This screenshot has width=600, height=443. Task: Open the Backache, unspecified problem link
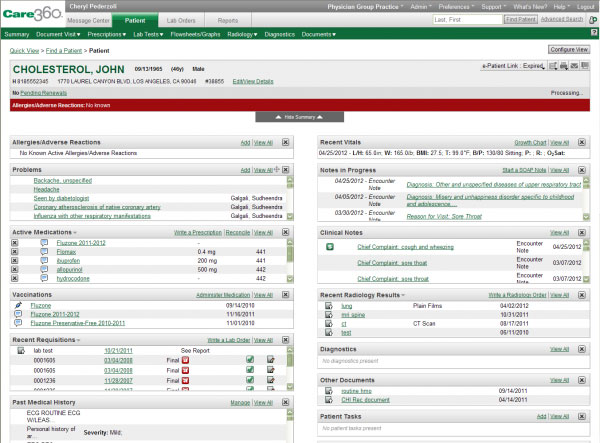pyautogui.click(x=63, y=181)
